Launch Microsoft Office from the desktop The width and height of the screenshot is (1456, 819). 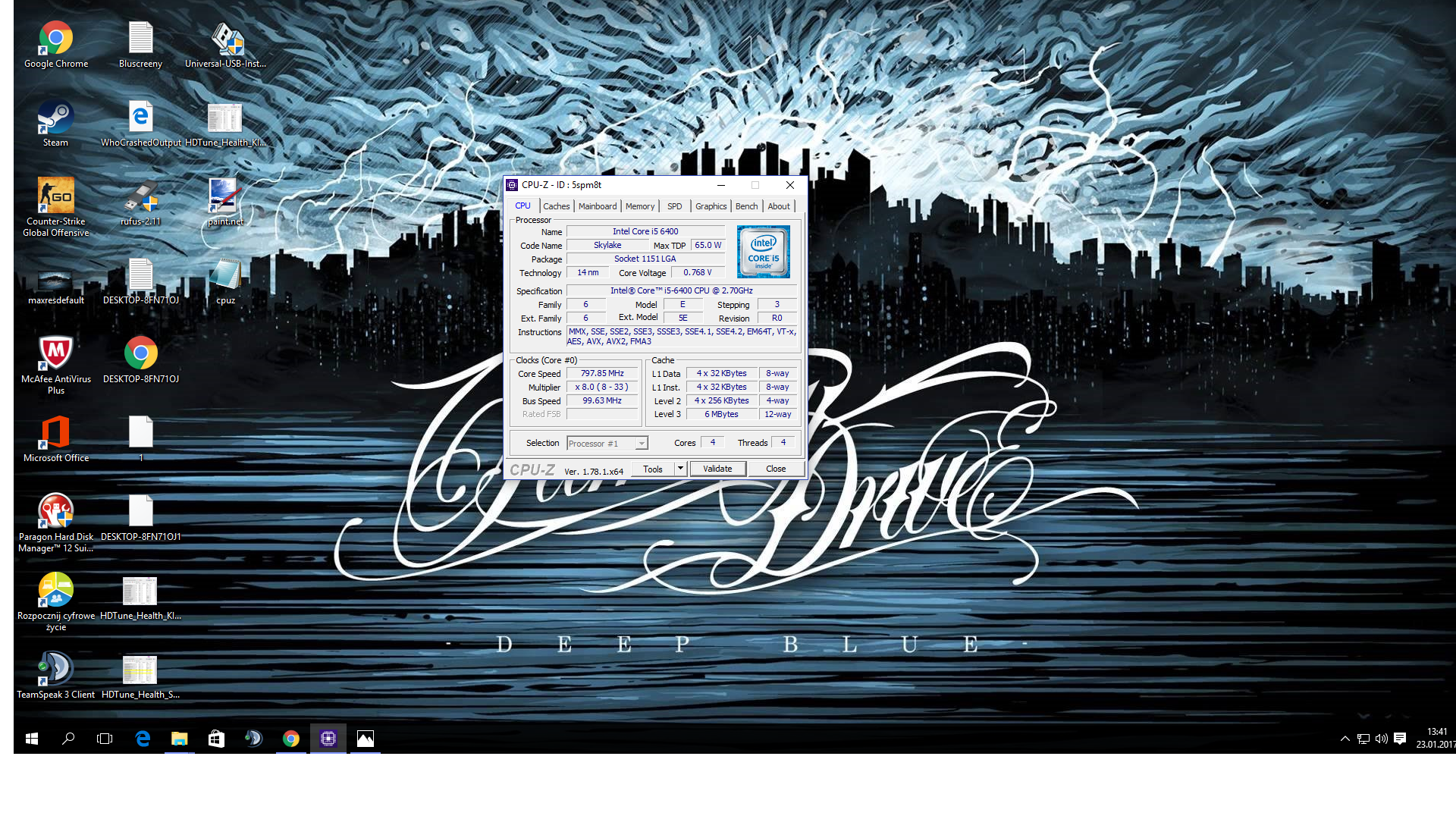click(56, 439)
